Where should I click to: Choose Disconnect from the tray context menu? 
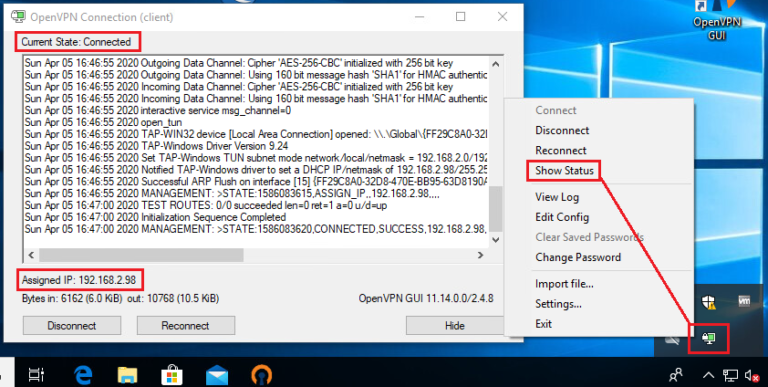point(562,130)
